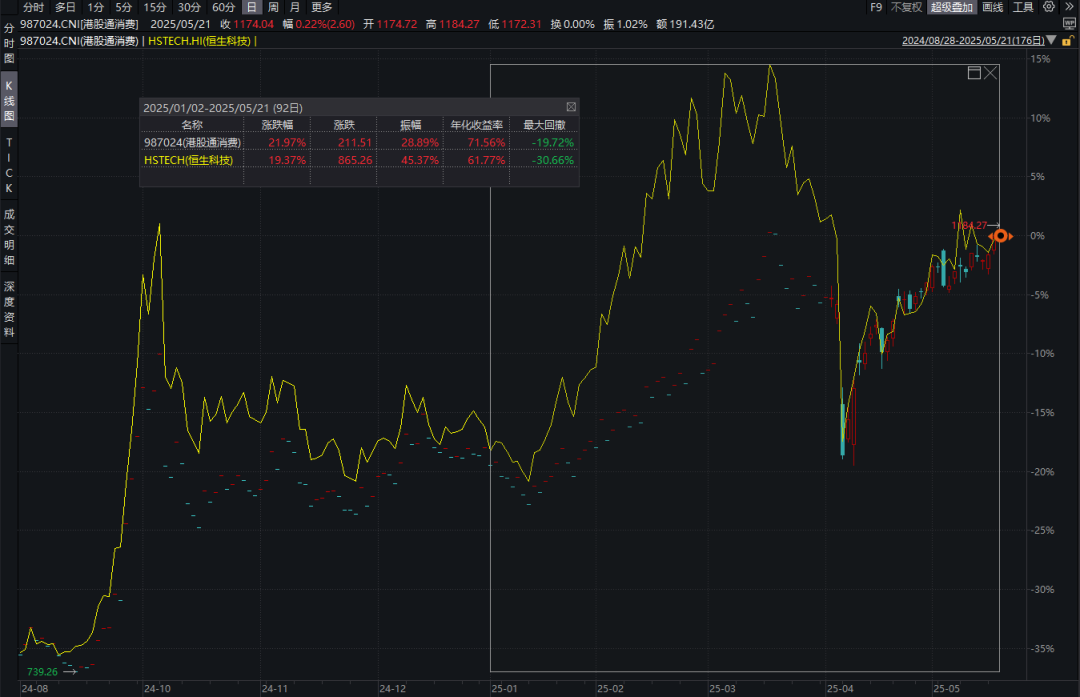
Task: Click the 2024/08/28-2025/05/21 date range link
Action: pyautogui.click(x=973, y=41)
